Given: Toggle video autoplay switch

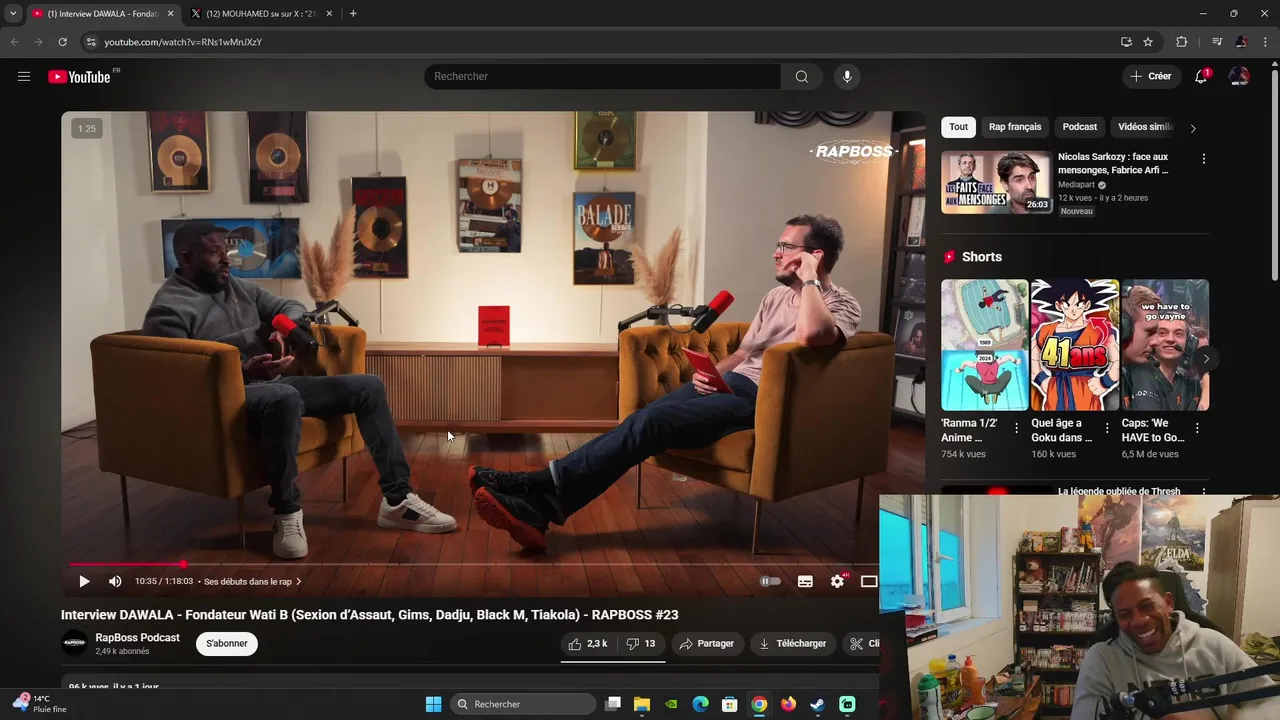Looking at the screenshot, I should pos(770,581).
